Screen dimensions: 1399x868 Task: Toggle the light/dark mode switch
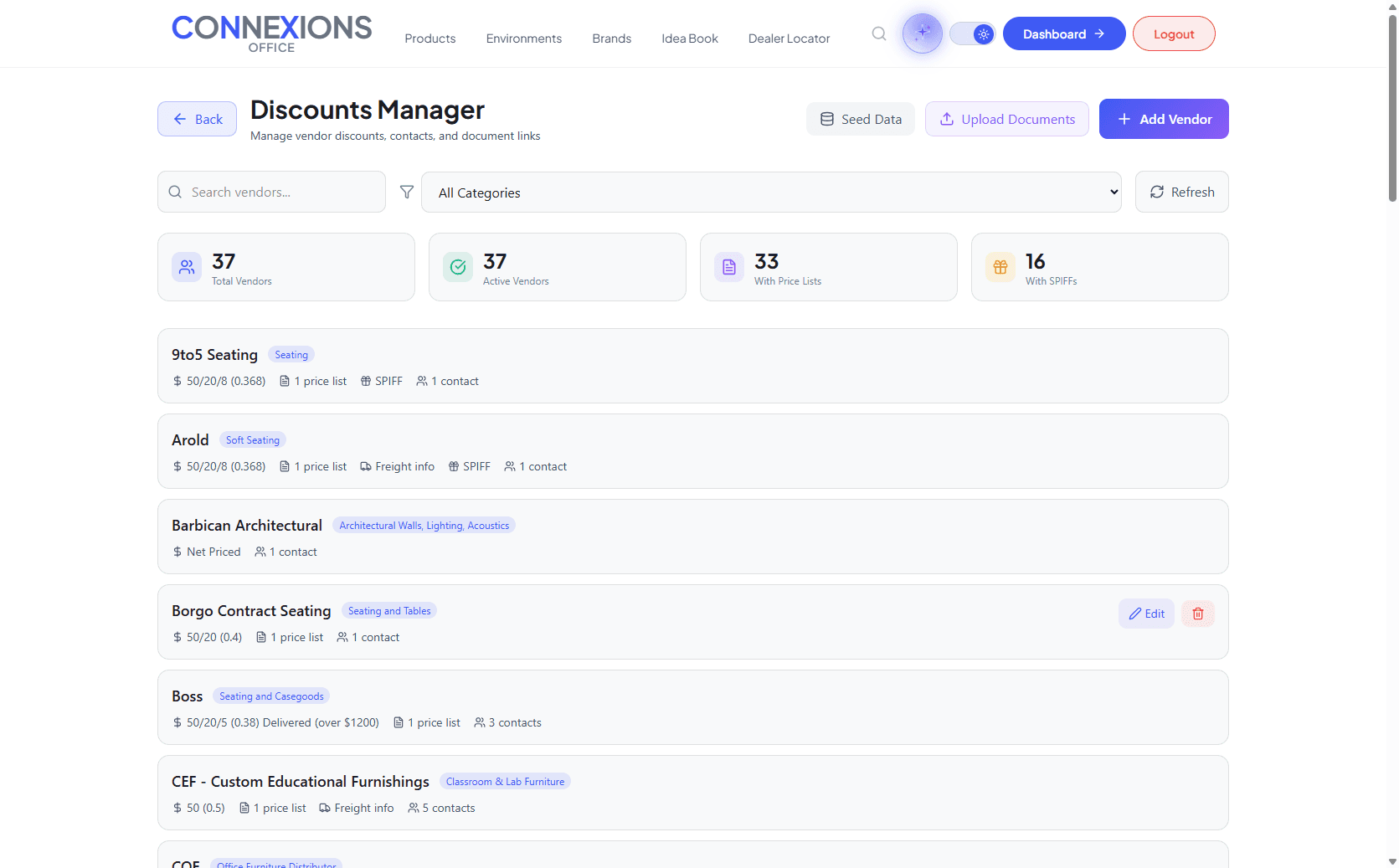coord(972,33)
